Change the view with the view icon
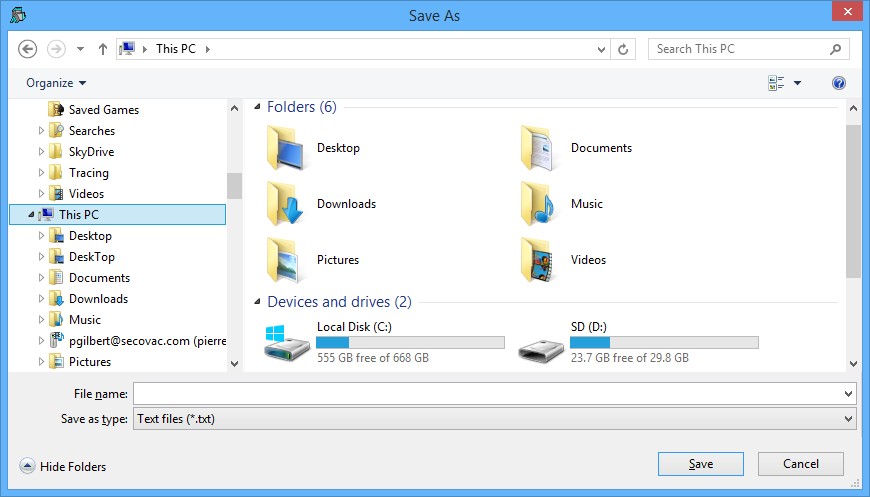 pyautogui.click(x=776, y=83)
